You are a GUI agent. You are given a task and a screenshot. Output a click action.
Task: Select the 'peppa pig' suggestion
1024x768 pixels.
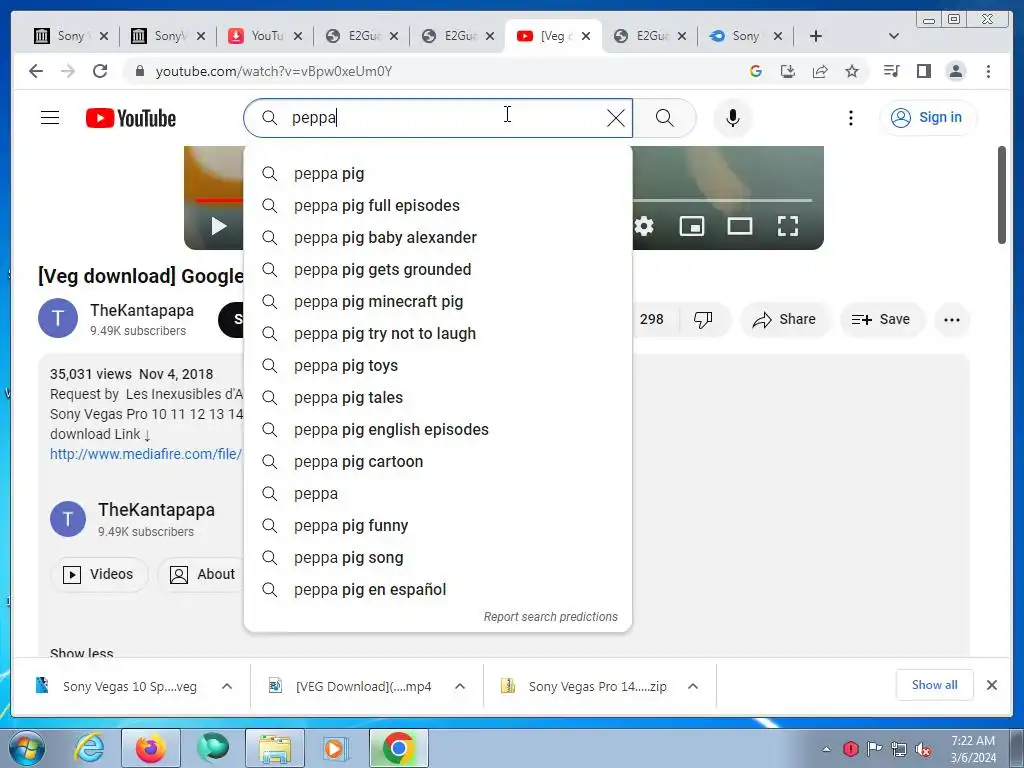pos(438,174)
